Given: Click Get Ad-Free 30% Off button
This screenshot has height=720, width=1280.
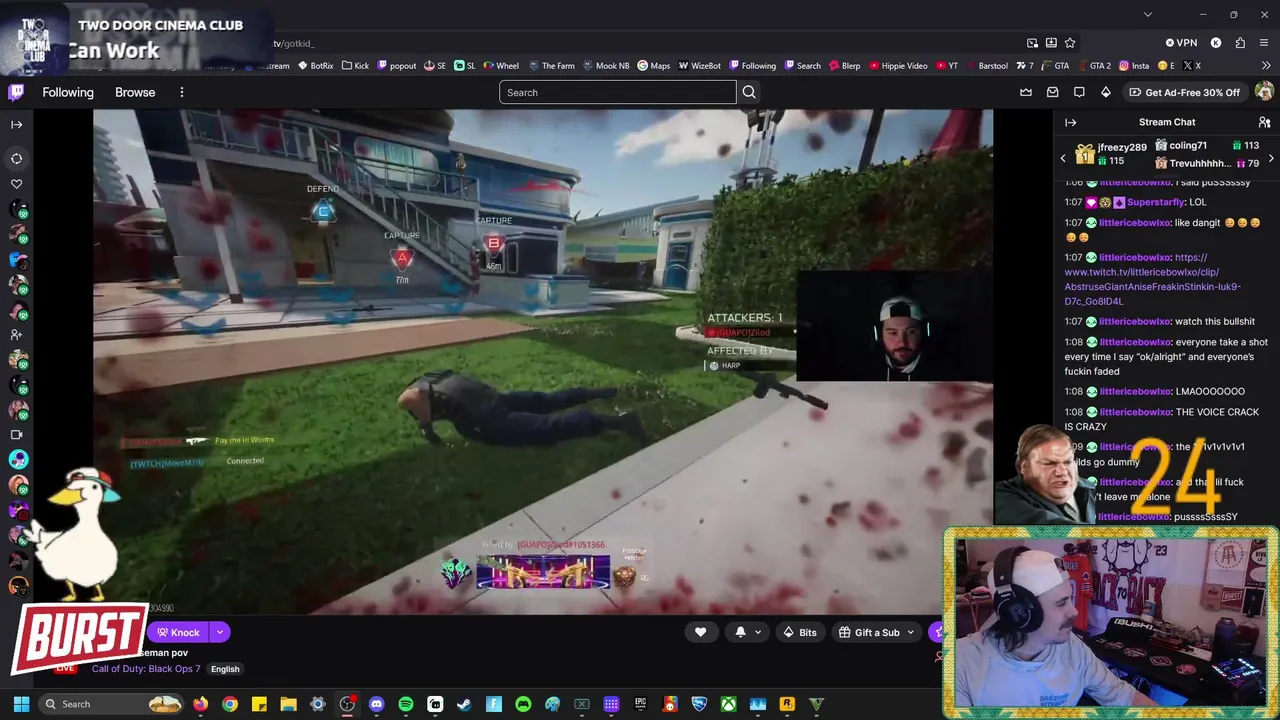Looking at the screenshot, I should tap(1183, 92).
